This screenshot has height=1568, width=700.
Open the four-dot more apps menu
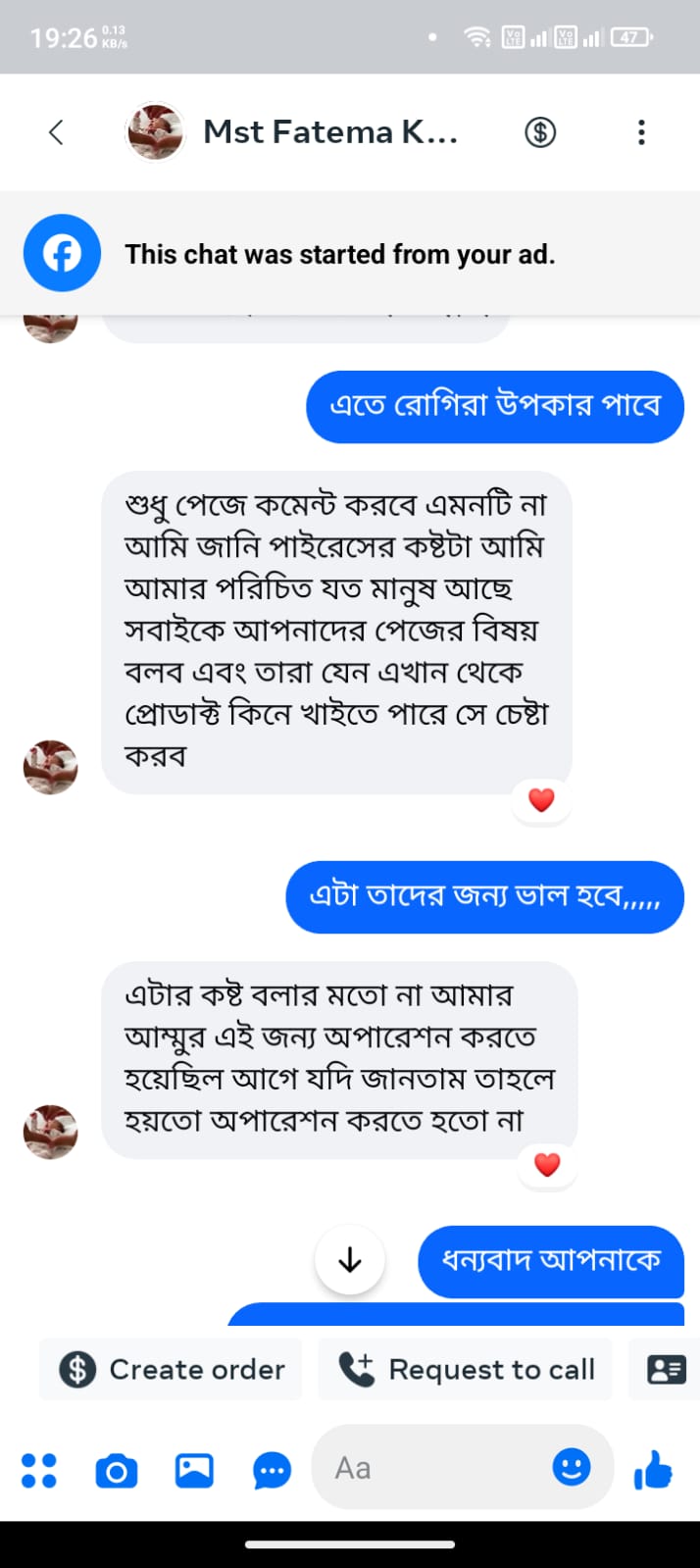point(39,1470)
